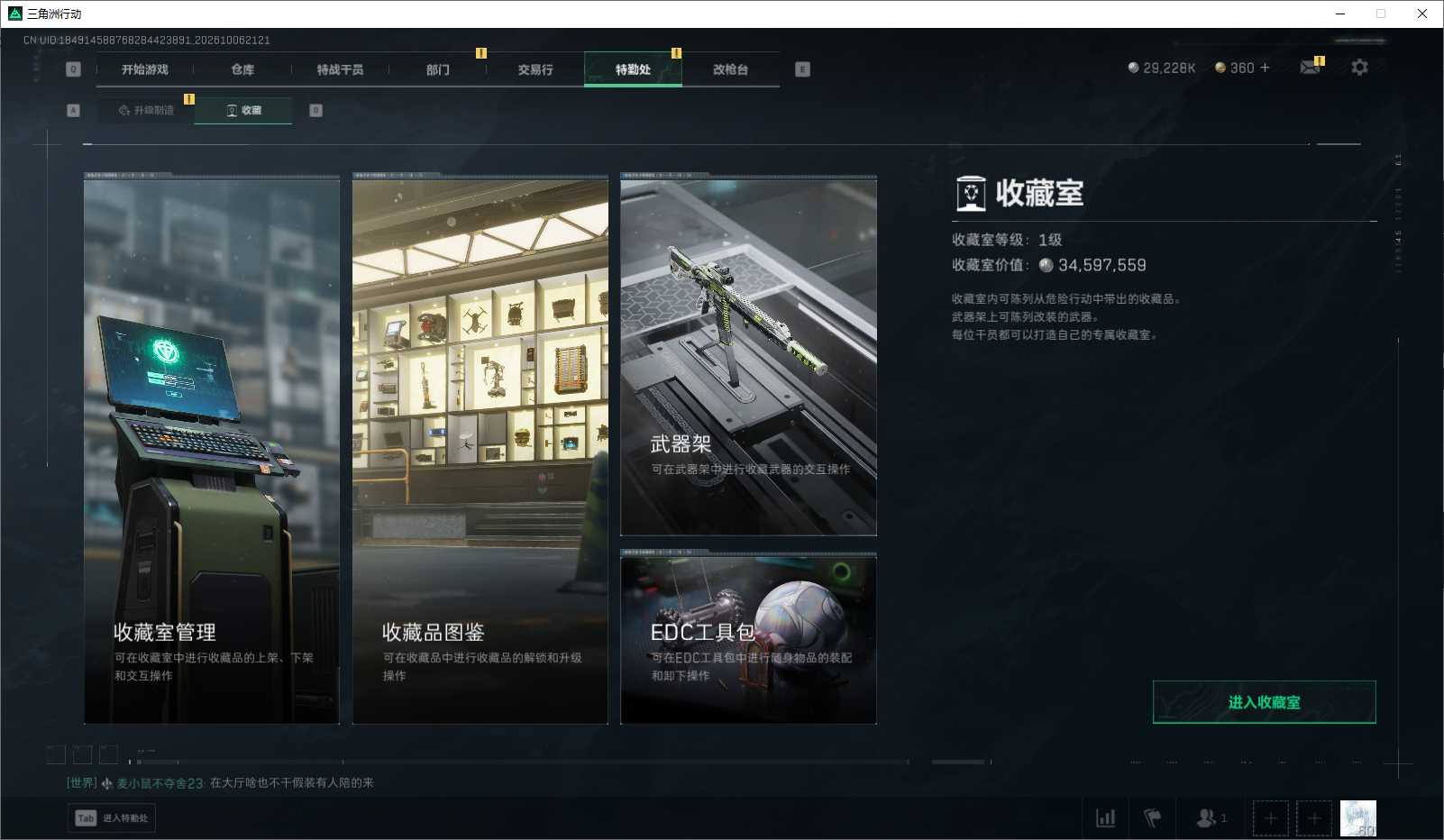The height and width of the screenshot is (840, 1444).
Task: Click the 29,228K currency coin icon
Action: (x=1133, y=68)
